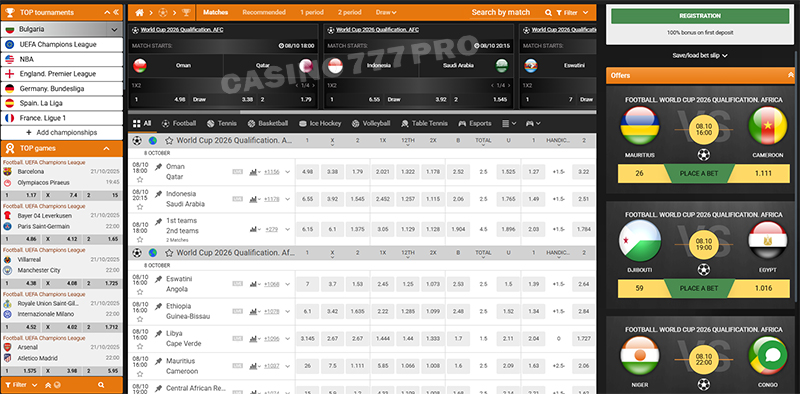Switch to the Recommended tab
800x394 pixels.
click(264, 12)
